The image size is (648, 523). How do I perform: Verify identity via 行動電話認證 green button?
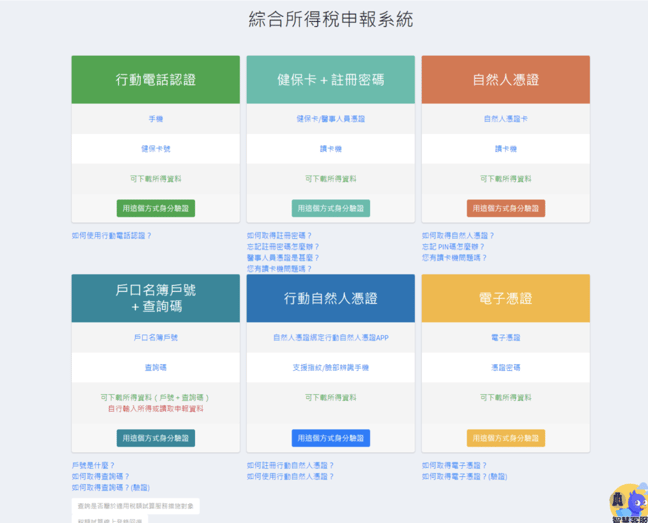point(156,208)
